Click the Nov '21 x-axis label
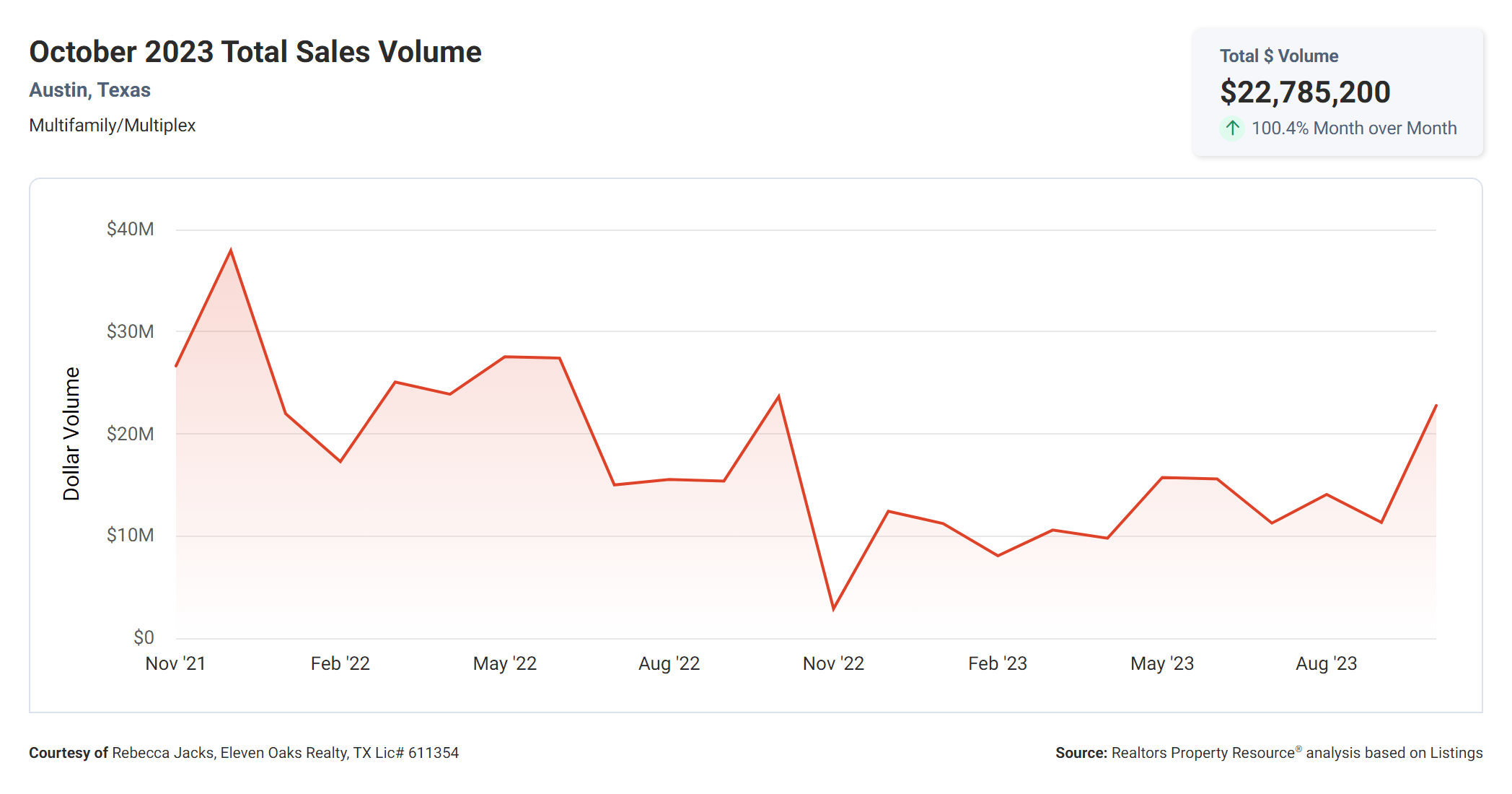 tap(175, 663)
